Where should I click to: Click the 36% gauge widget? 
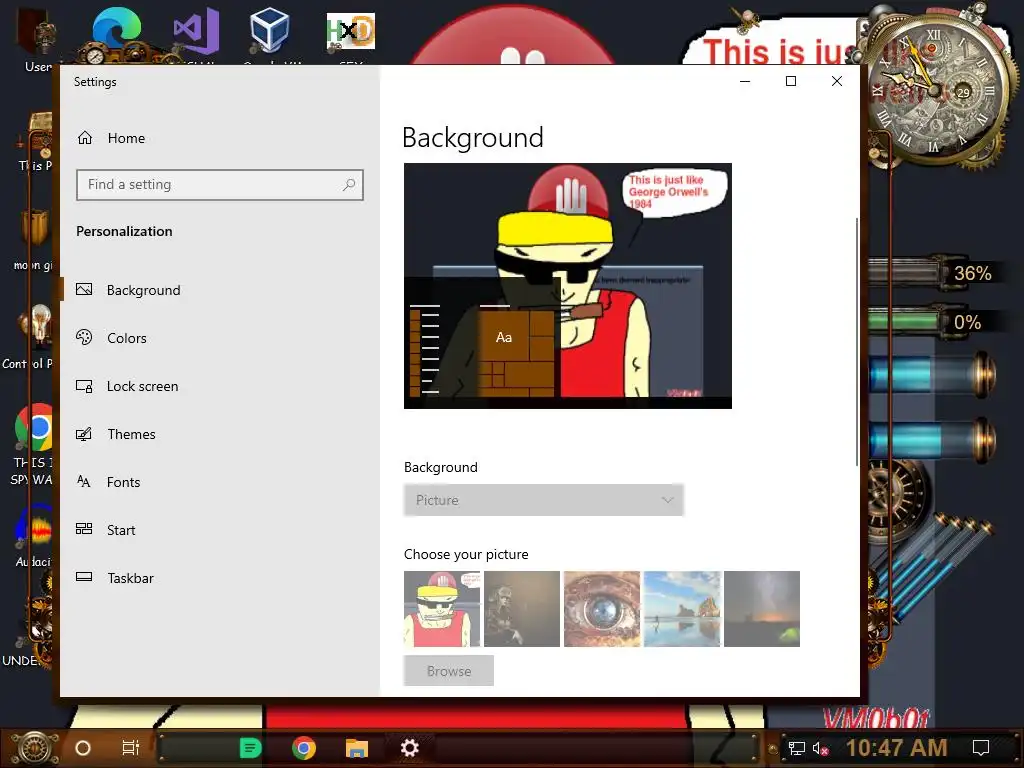(x=935, y=272)
